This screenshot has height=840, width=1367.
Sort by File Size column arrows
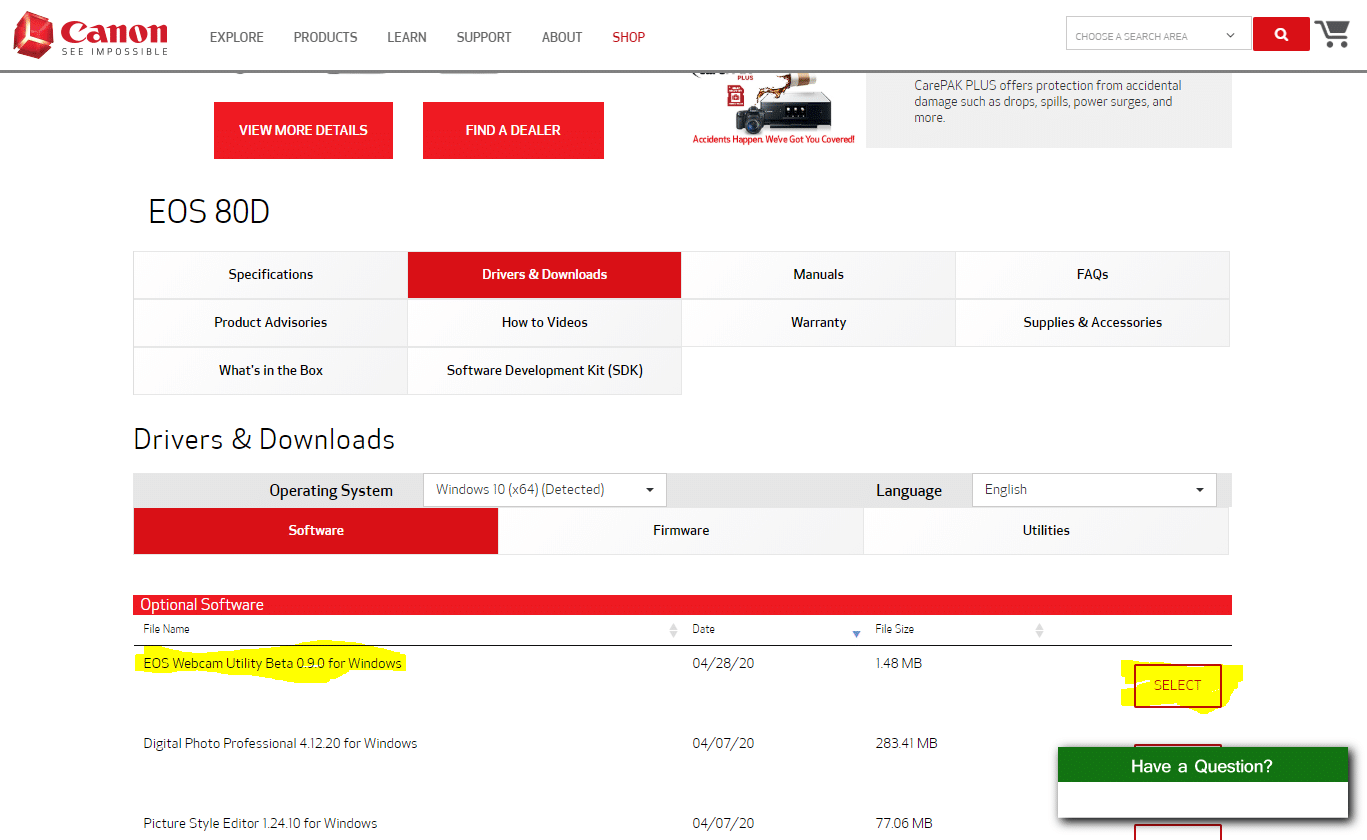[1039, 630]
